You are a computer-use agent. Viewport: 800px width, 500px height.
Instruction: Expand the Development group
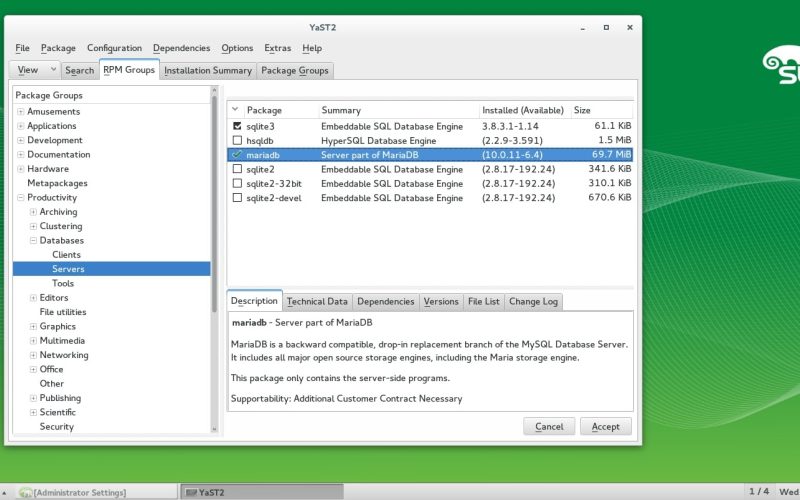coord(21,140)
